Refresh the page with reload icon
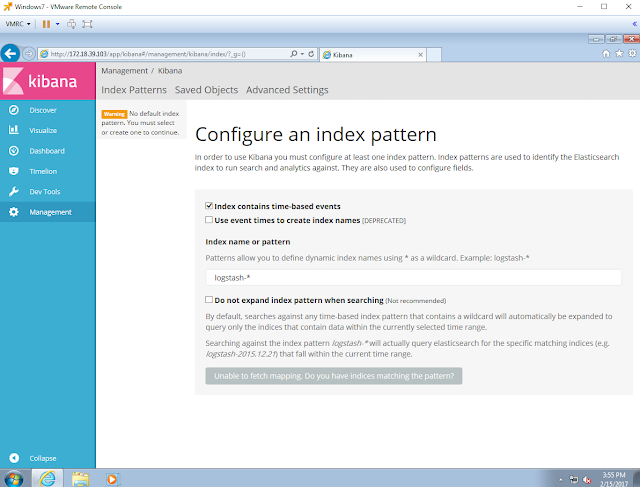This screenshot has height=487, width=640. pyautogui.click(x=311, y=54)
